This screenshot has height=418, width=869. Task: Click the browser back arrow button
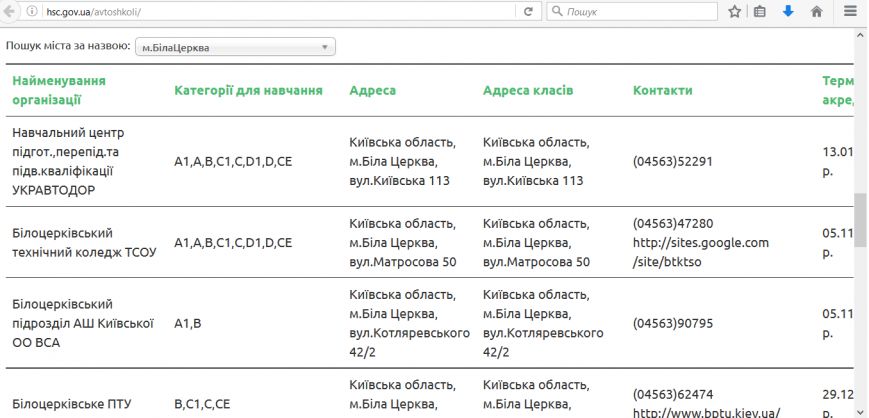coord(9,11)
